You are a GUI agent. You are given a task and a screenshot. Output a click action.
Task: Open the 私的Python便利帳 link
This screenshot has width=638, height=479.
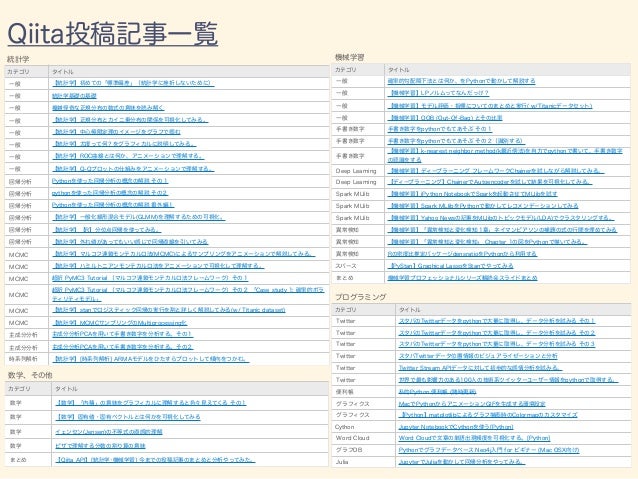point(437,392)
